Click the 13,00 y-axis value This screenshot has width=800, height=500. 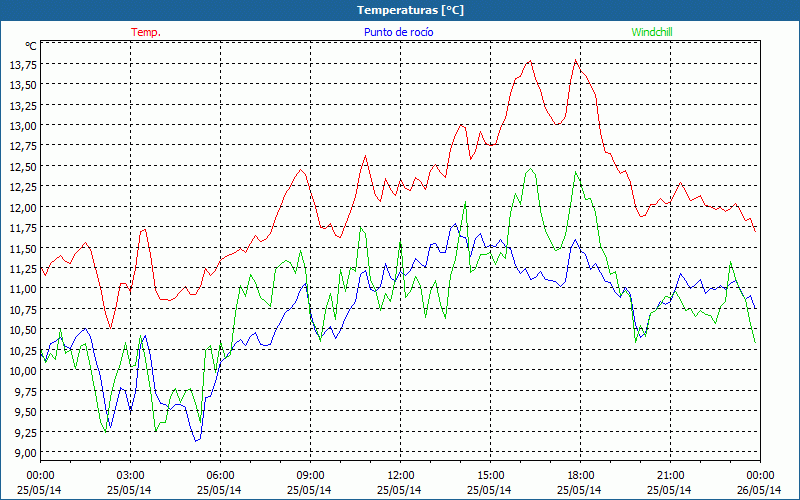pyautogui.click(x=23, y=126)
